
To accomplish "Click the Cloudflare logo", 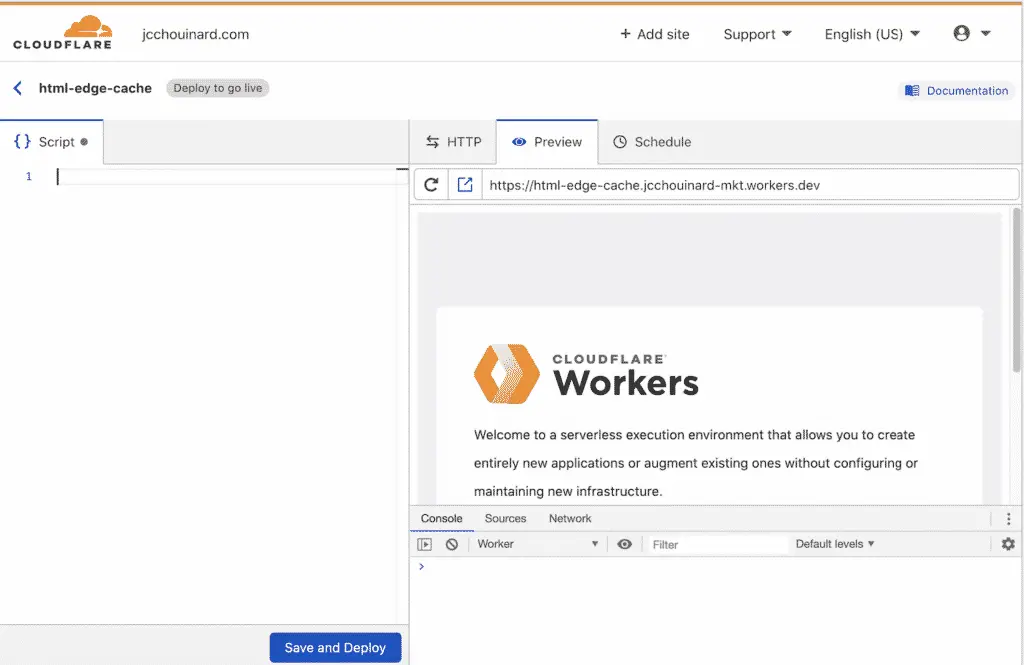I will point(63,33).
